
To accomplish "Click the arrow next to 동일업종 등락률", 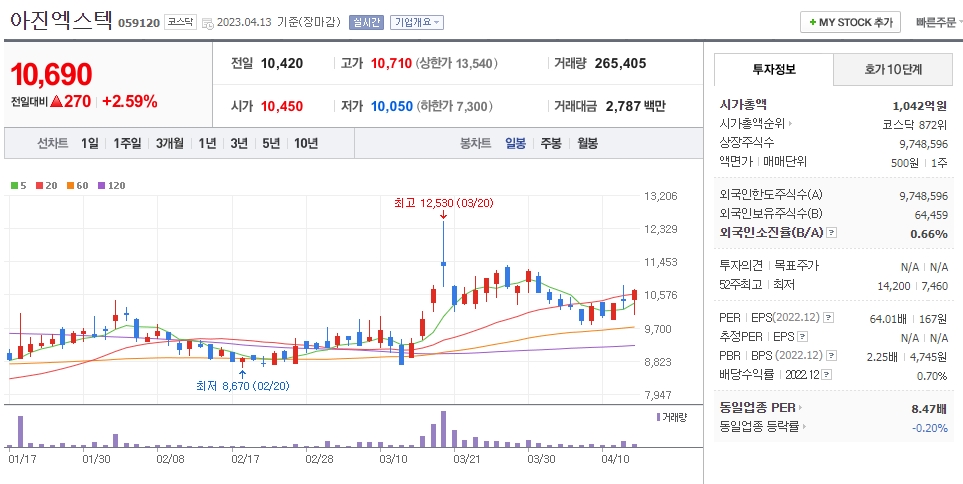I will coord(804,426).
